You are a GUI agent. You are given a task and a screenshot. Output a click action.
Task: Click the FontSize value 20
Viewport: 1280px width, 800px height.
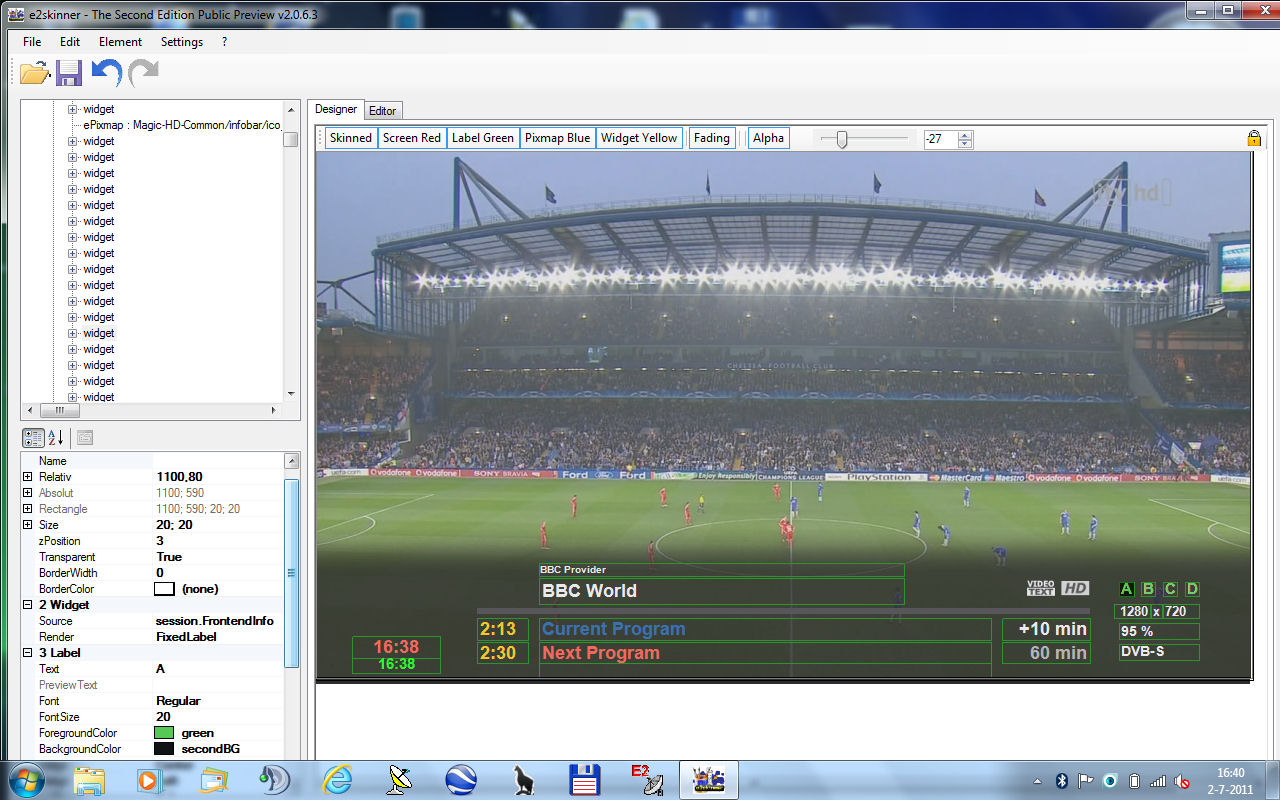click(x=218, y=717)
